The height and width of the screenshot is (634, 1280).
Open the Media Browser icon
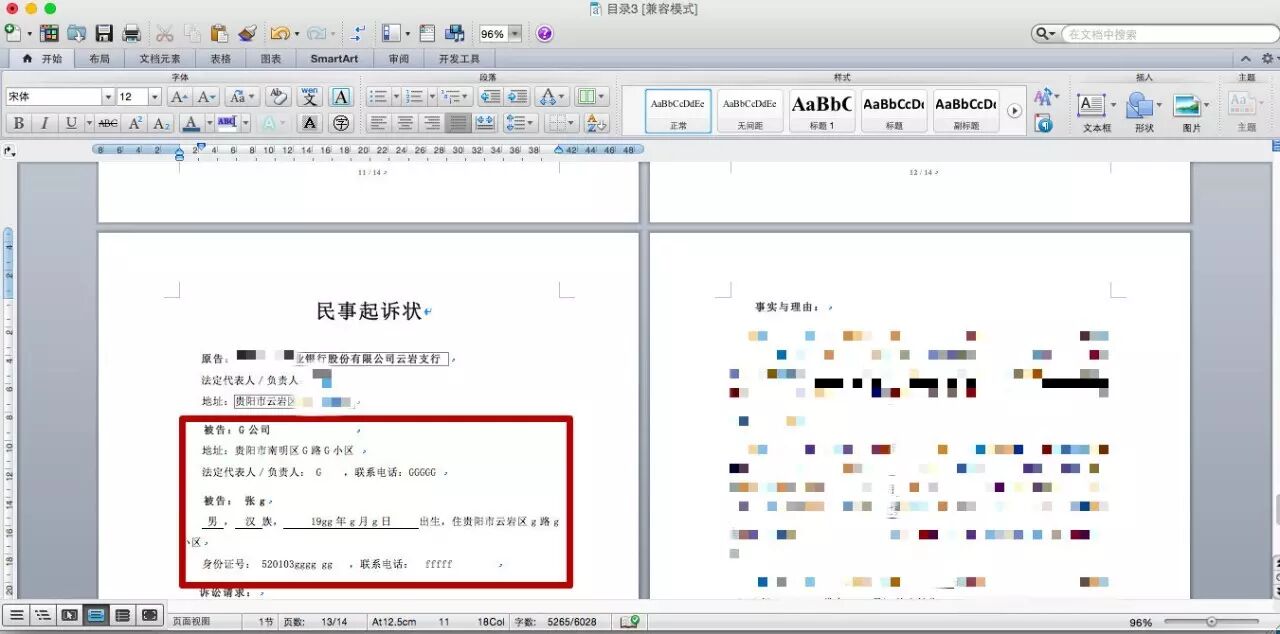pos(455,33)
